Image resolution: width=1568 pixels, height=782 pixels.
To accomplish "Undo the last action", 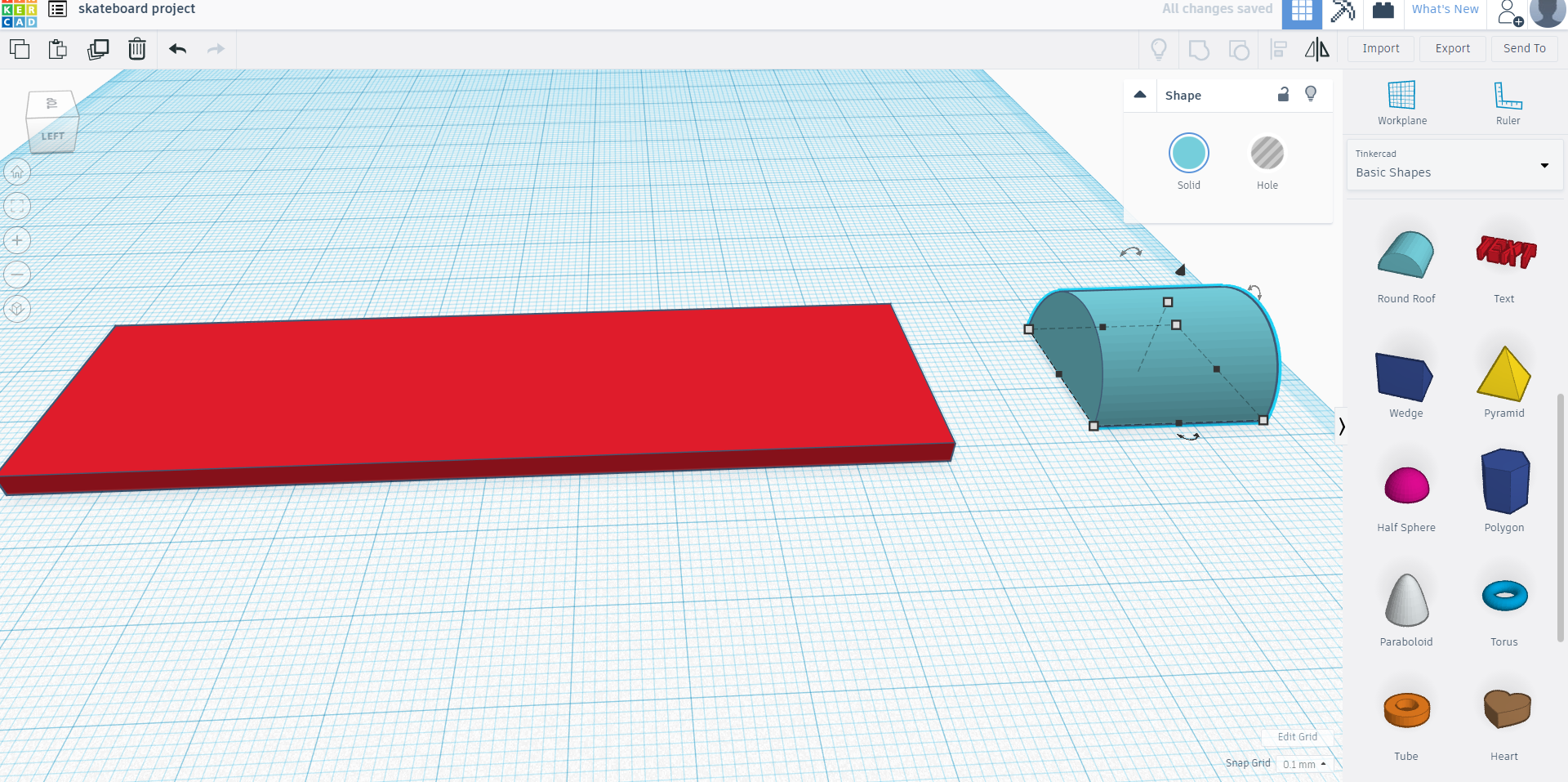I will [178, 49].
